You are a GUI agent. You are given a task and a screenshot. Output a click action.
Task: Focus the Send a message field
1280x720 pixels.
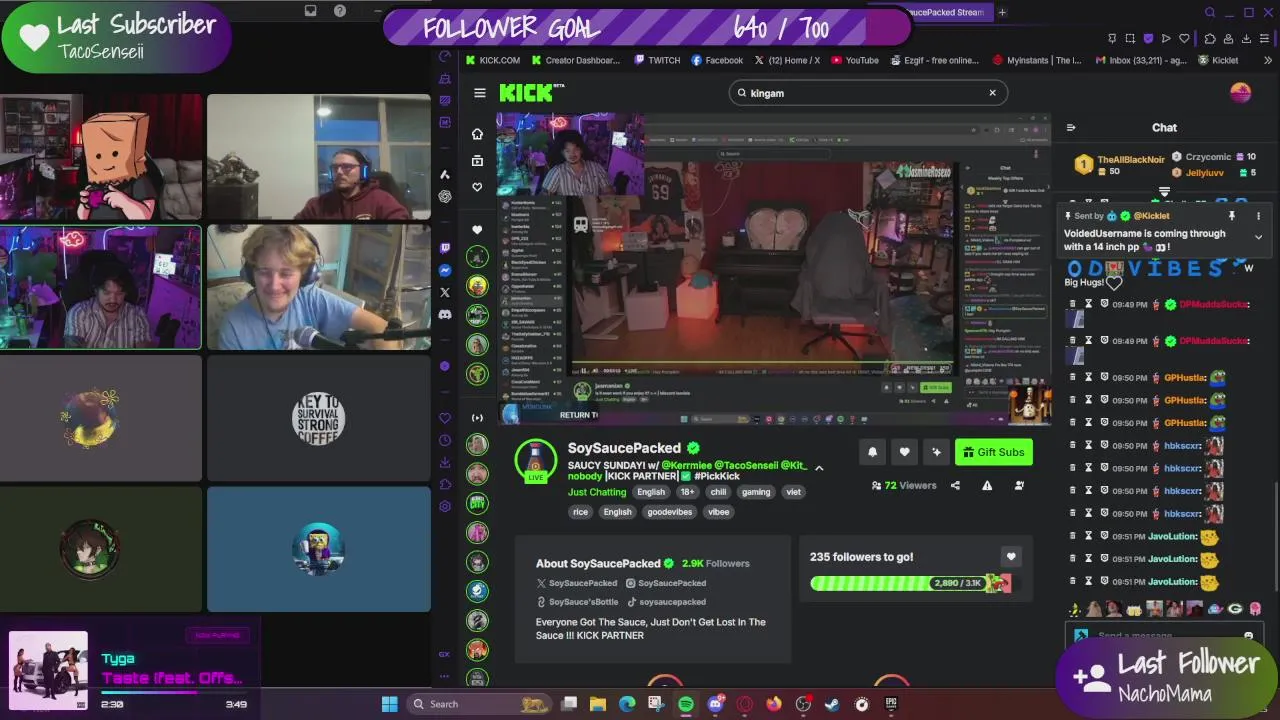1163,636
